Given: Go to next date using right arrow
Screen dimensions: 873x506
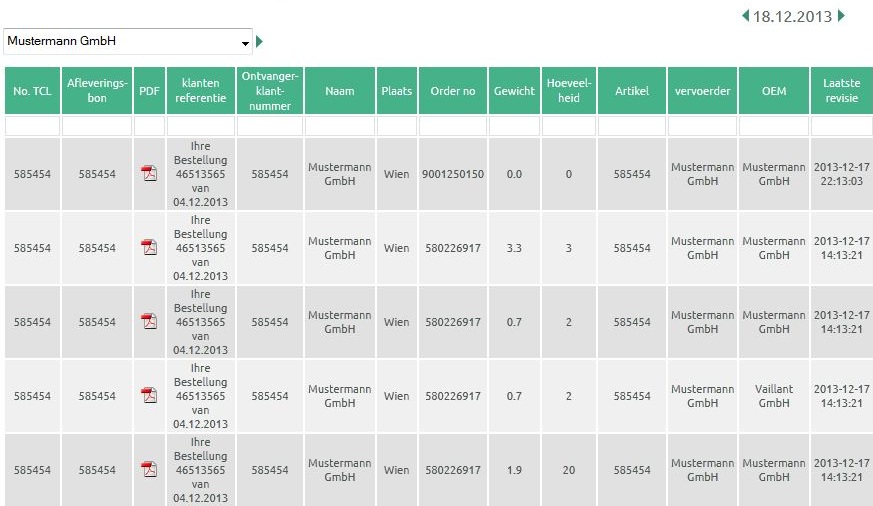Looking at the screenshot, I should [841, 16].
